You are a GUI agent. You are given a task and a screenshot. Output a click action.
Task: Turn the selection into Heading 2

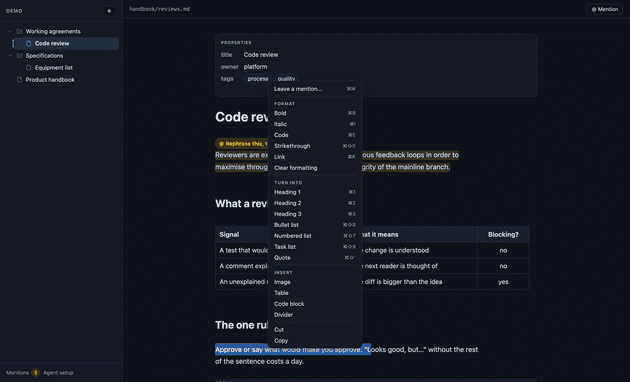(x=315, y=203)
